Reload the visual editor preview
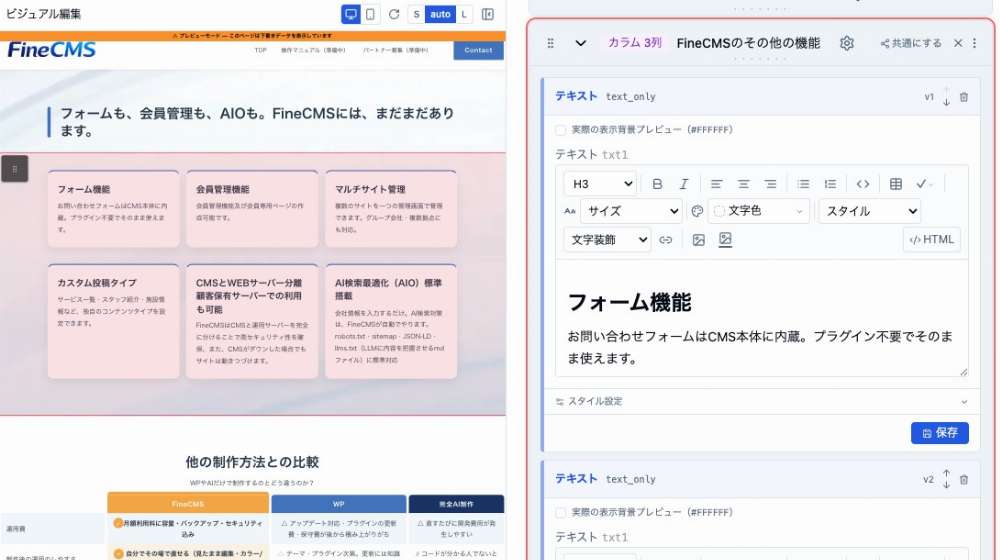Screen dimensions: 1000x560 tap(394, 14)
